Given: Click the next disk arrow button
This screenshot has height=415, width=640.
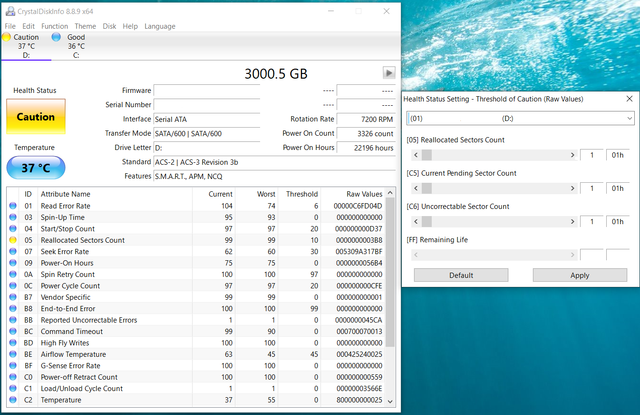Looking at the screenshot, I should pos(389,73).
